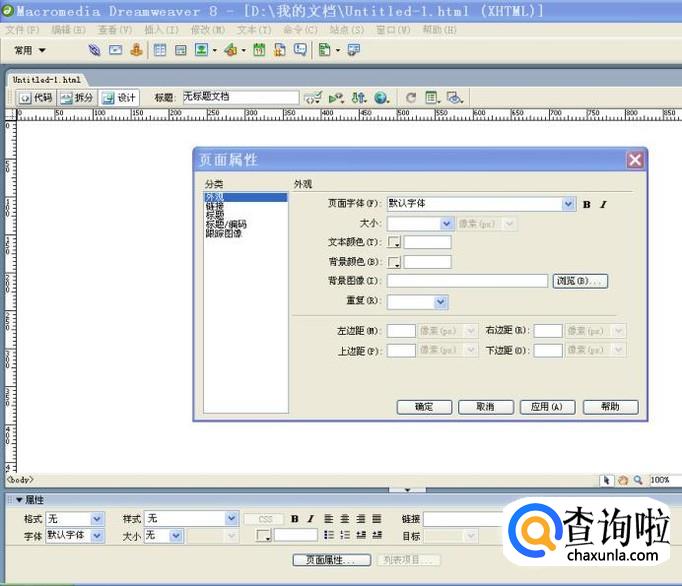Image resolution: width=682 pixels, height=586 pixels.
Task: Switch to 设计 (Design) view
Action: tap(120, 97)
